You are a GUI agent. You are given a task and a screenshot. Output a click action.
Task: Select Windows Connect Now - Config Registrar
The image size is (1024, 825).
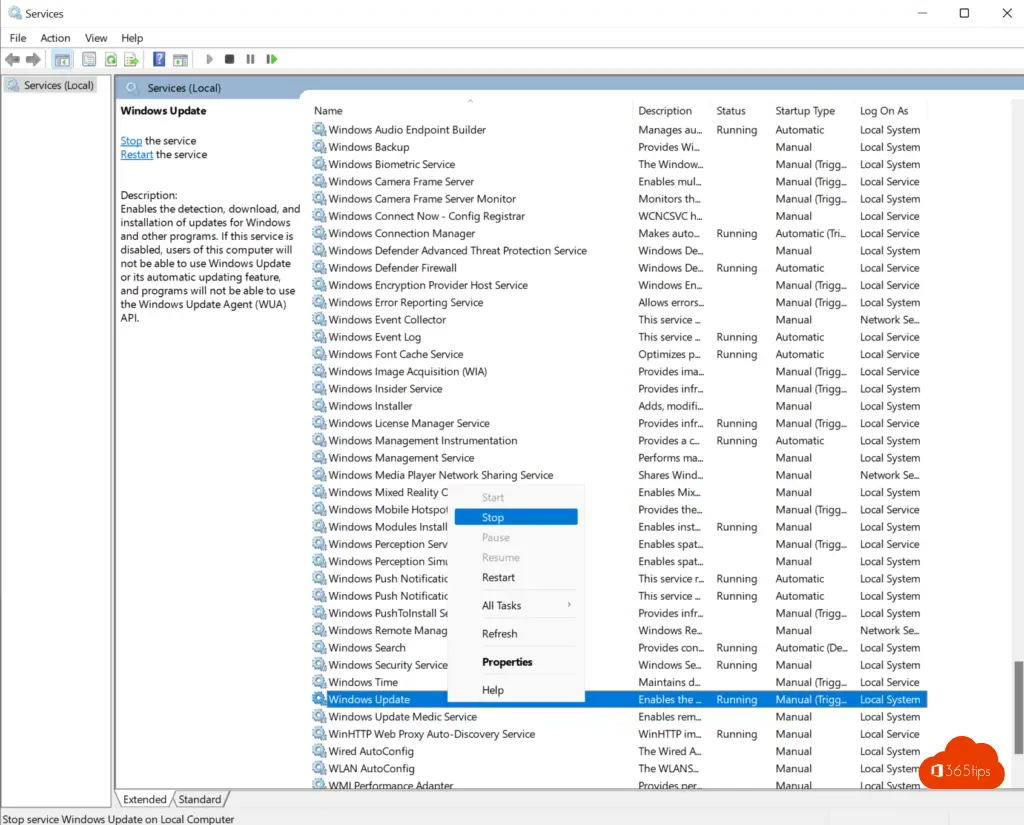click(x=618, y=216)
